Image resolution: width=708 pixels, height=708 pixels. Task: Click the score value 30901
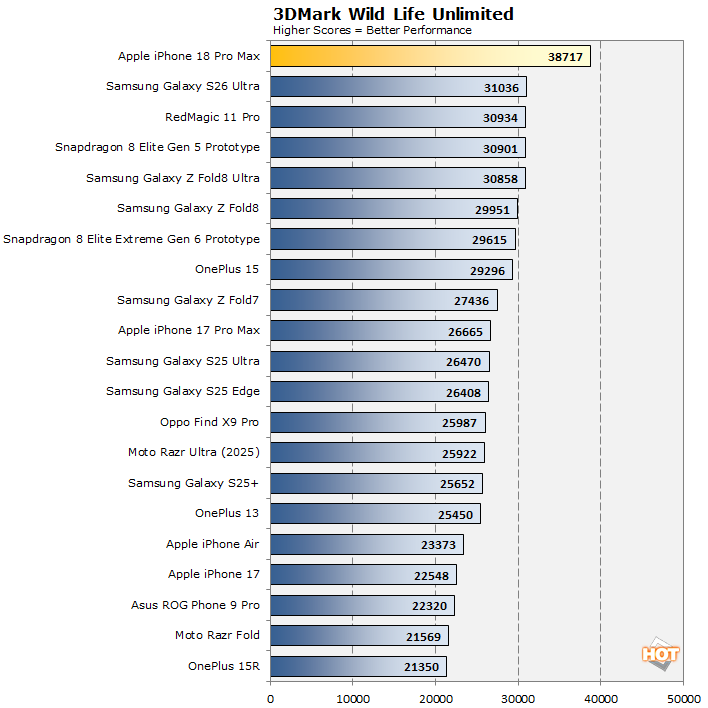pyautogui.click(x=500, y=149)
